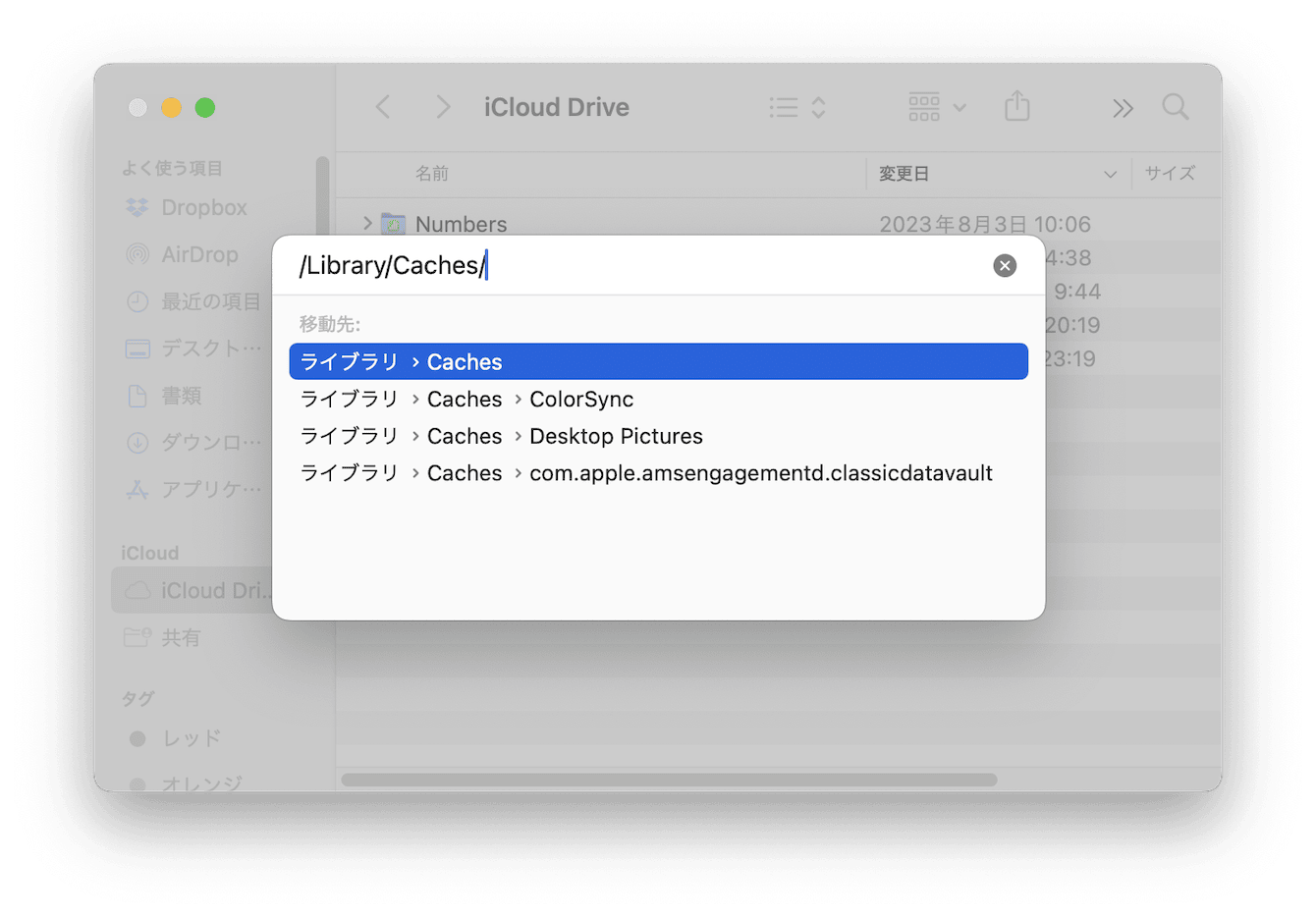Image resolution: width=1316 pixels, height=916 pixels.
Task: Clear the Go to Folder path field
Action: pyautogui.click(x=1004, y=265)
